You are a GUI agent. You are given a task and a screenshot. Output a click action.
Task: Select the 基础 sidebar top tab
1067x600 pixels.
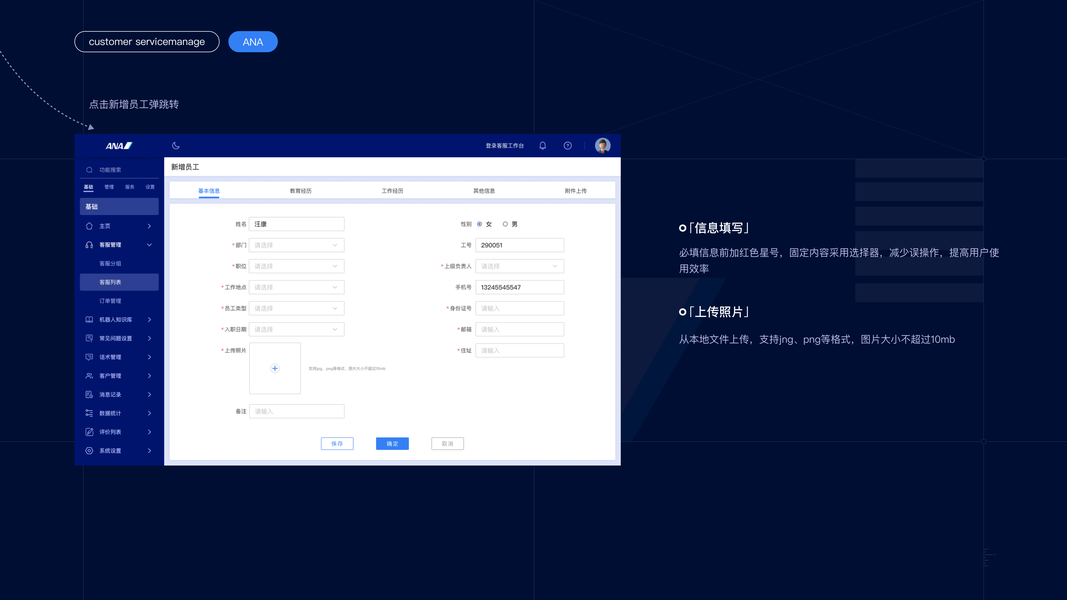tap(88, 187)
